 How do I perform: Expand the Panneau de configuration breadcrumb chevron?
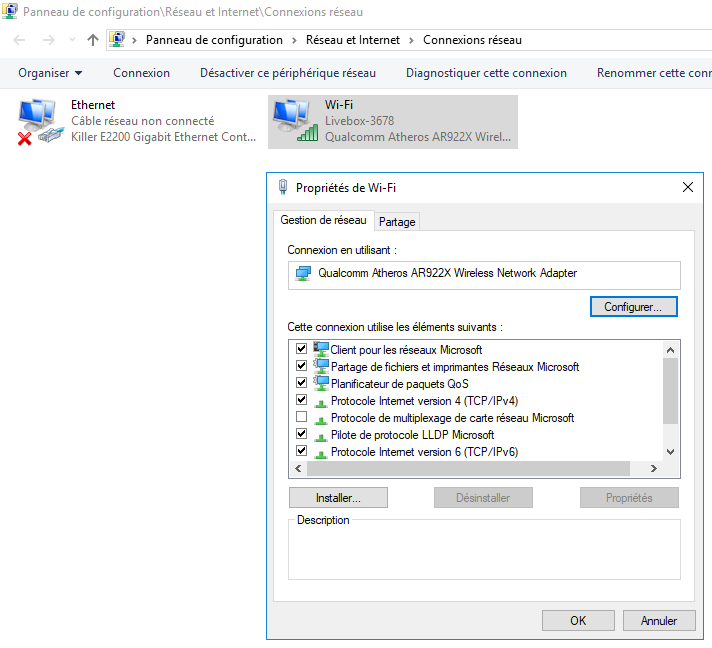coord(294,40)
